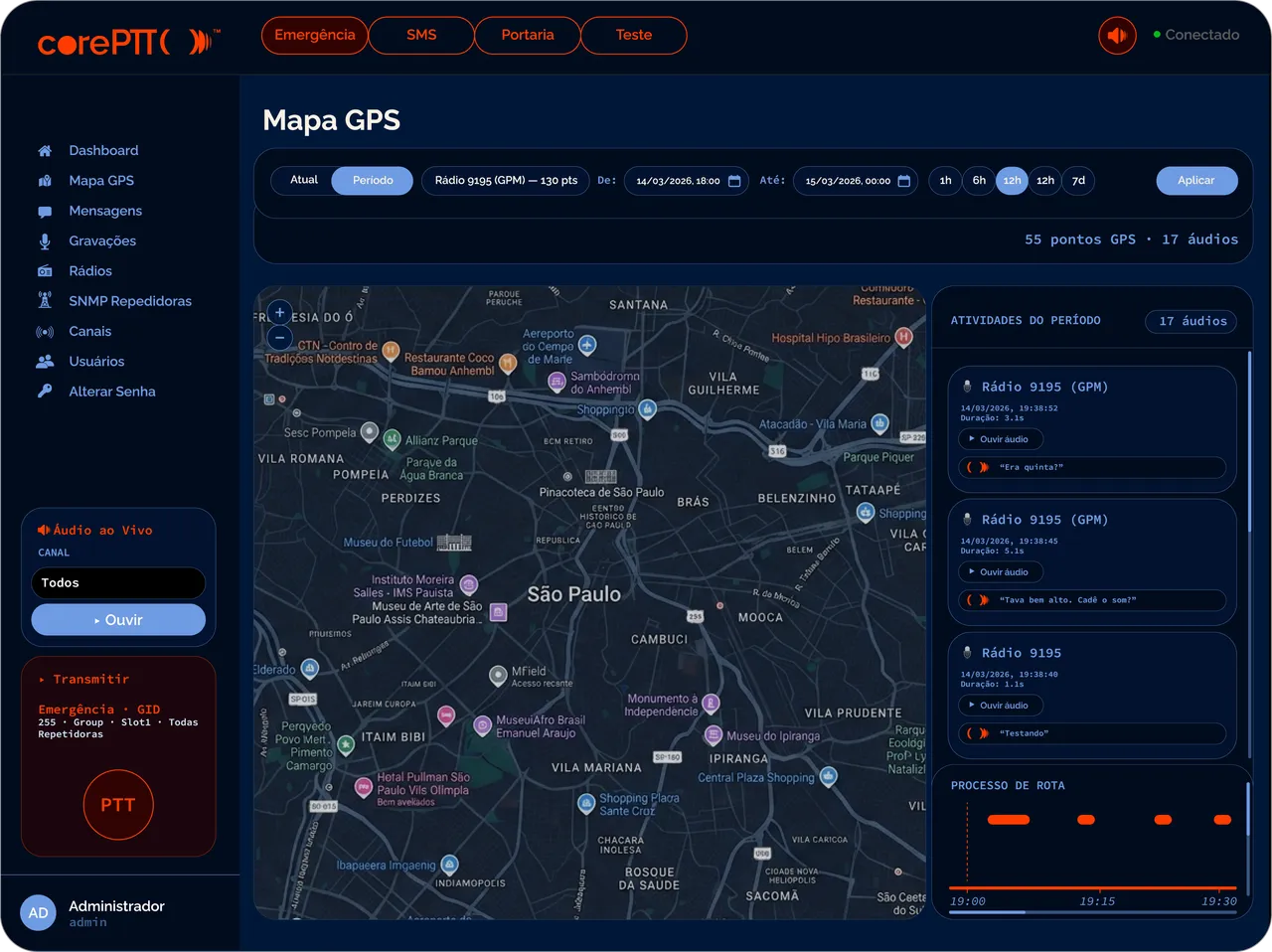
Task: Click the Gravações microphone icon
Action: click(45, 241)
